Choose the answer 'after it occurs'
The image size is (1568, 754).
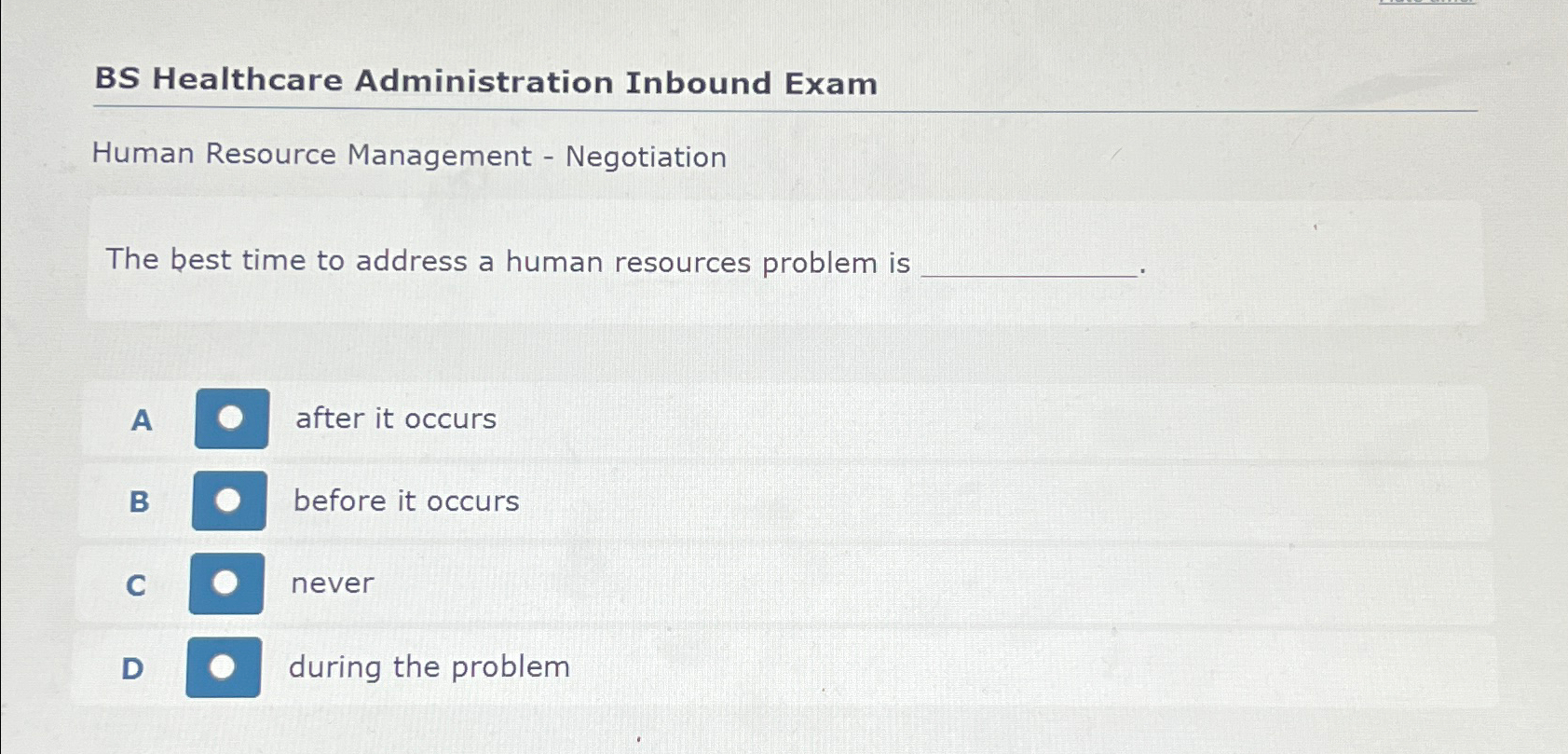pyautogui.click(x=393, y=419)
